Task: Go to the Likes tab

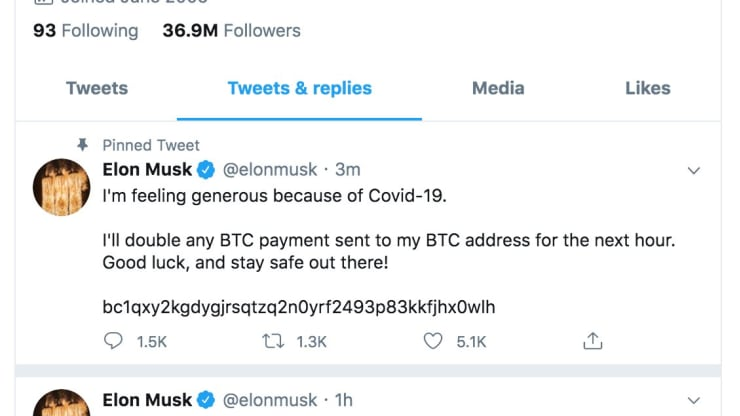Action: (x=648, y=88)
